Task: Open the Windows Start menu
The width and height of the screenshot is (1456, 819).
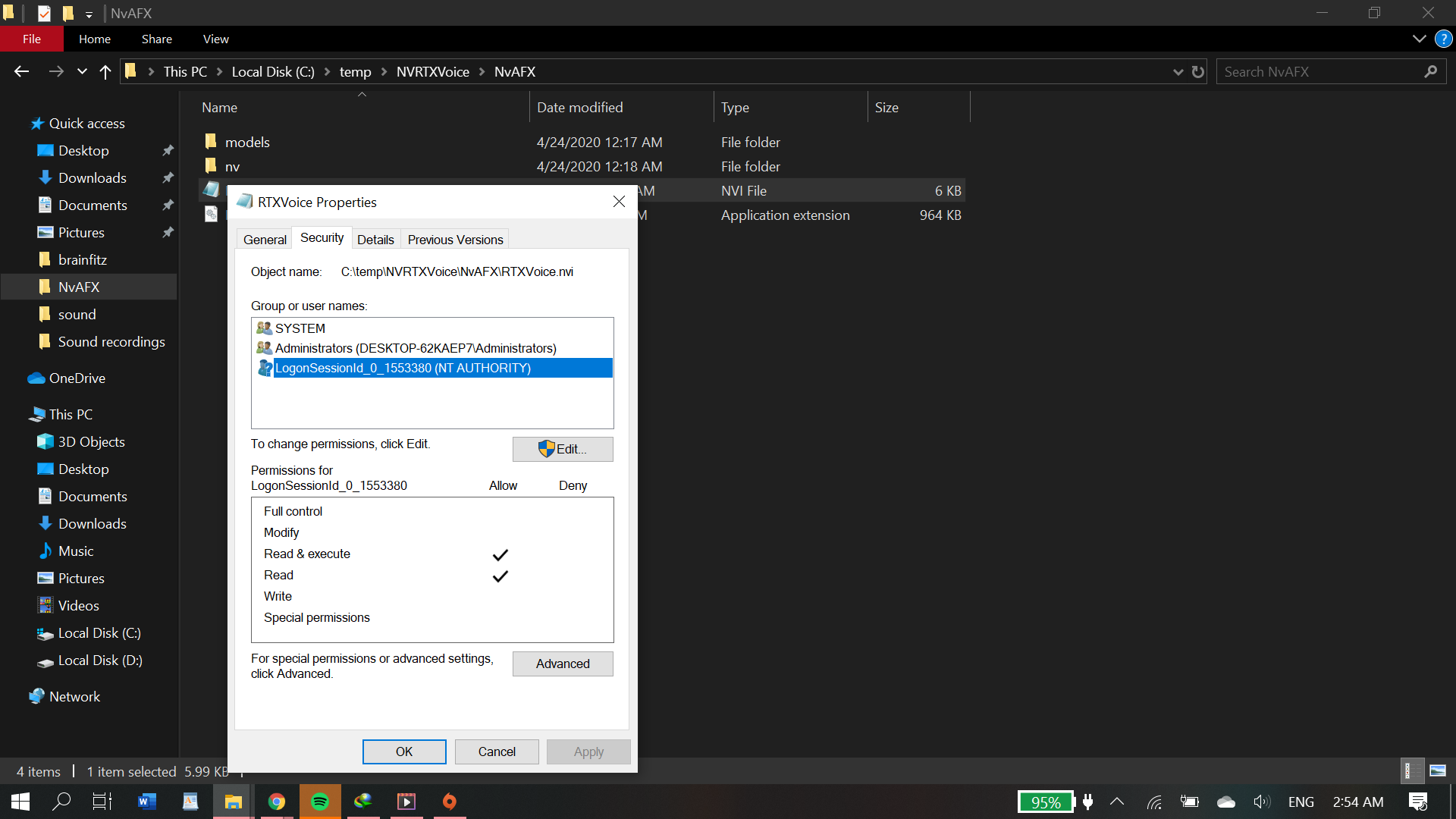Action: (x=20, y=802)
